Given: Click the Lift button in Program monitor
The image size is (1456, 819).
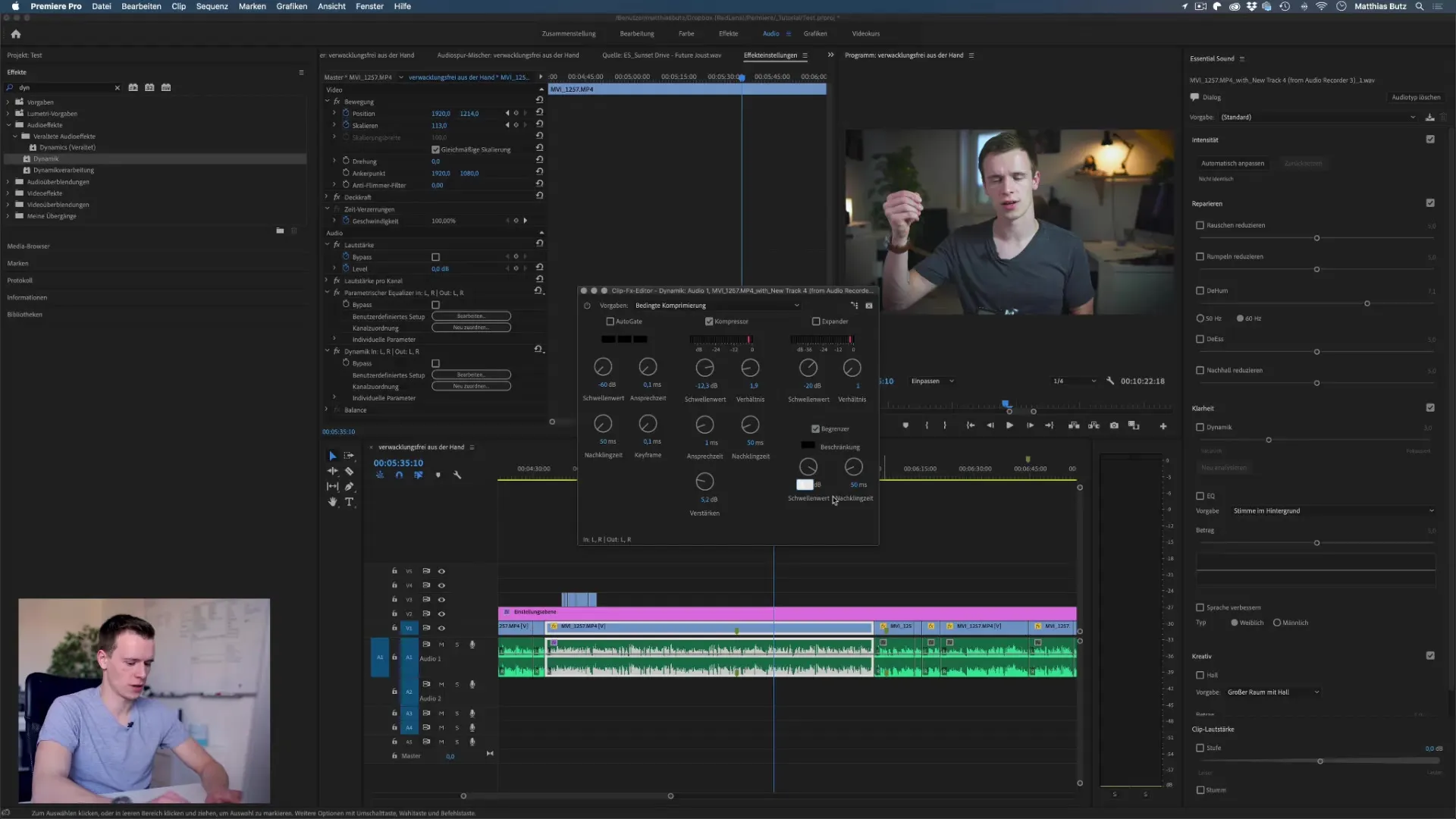Looking at the screenshot, I should pyautogui.click(x=1074, y=426).
